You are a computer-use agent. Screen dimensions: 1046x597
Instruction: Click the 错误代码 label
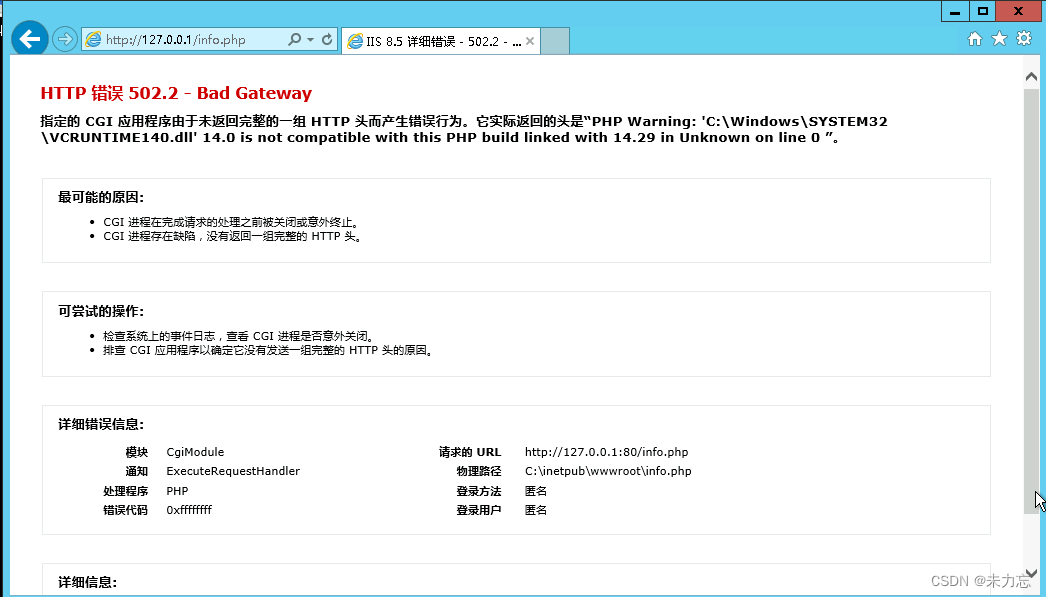(125, 510)
